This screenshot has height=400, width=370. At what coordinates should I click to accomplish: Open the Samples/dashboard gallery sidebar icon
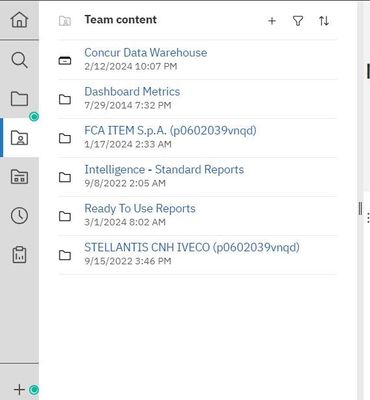point(19,177)
